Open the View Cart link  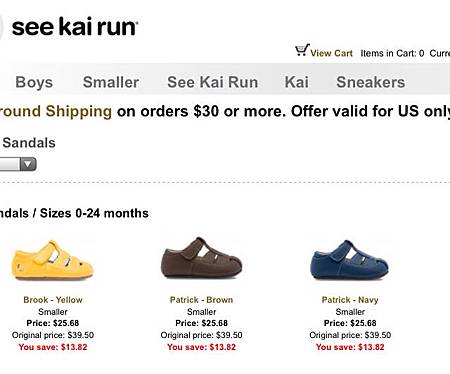pyautogui.click(x=331, y=53)
